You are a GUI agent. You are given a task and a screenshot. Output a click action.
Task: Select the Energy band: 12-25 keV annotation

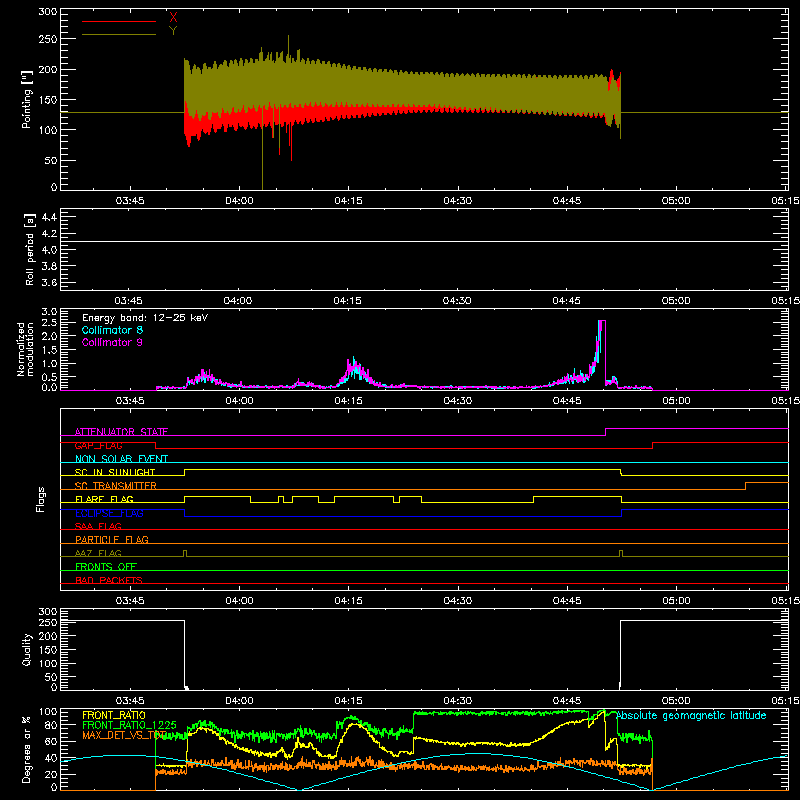(x=145, y=318)
